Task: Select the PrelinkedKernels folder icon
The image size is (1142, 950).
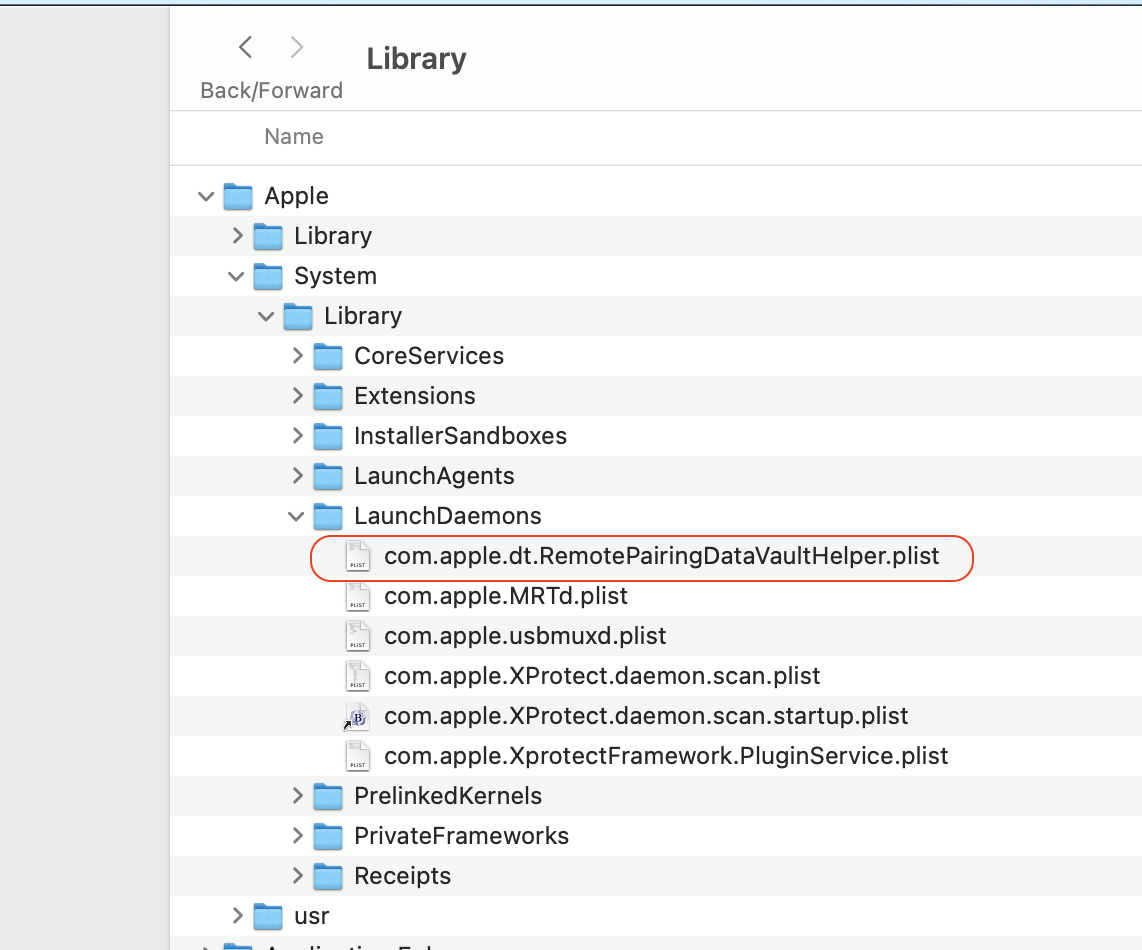Action: [328, 796]
